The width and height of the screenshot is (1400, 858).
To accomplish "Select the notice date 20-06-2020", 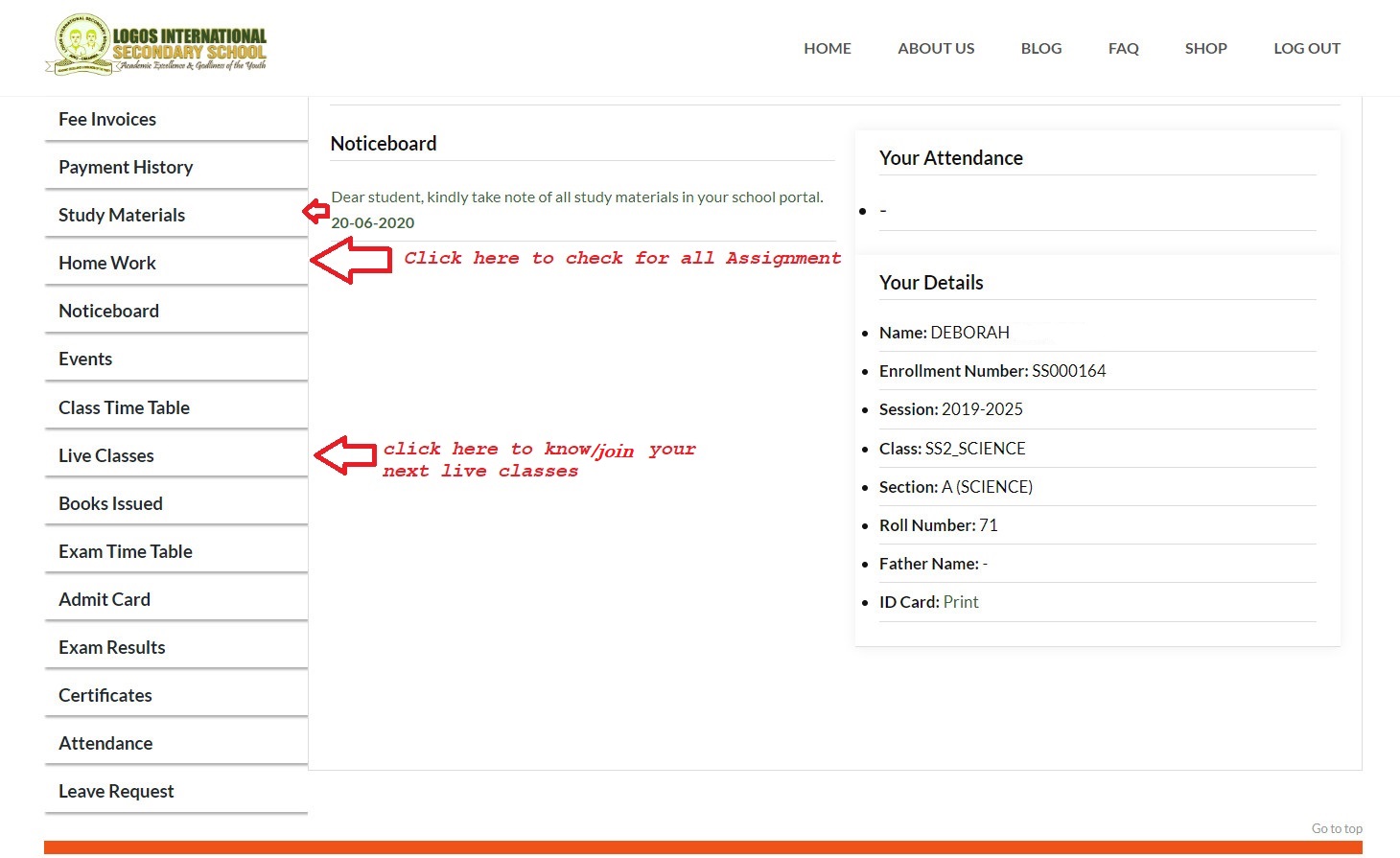I will (x=373, y=222).
